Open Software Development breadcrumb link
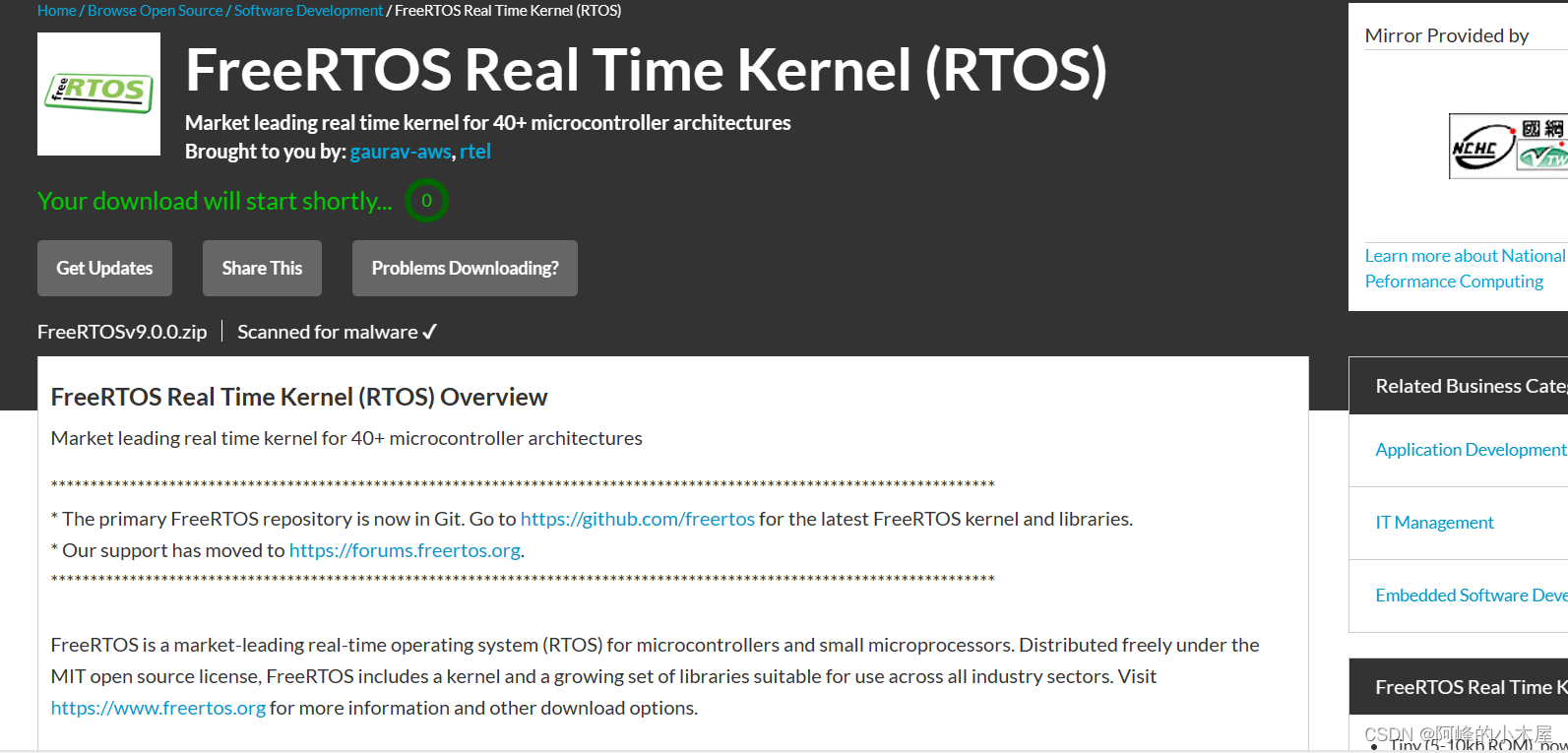The height and width of the screenshot is (753, 1568). [x=308, y=11]
